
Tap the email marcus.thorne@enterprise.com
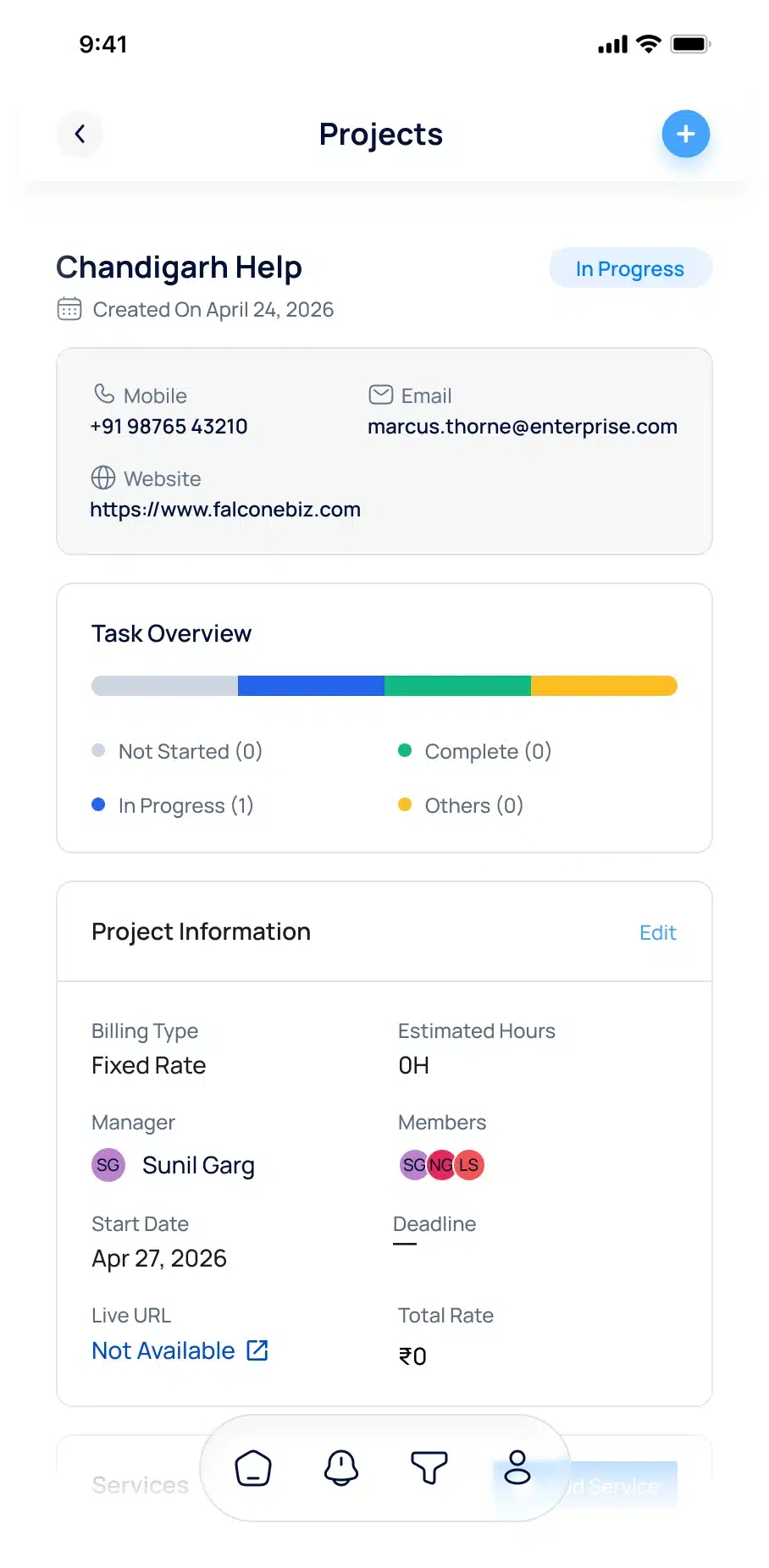point(523,426)
